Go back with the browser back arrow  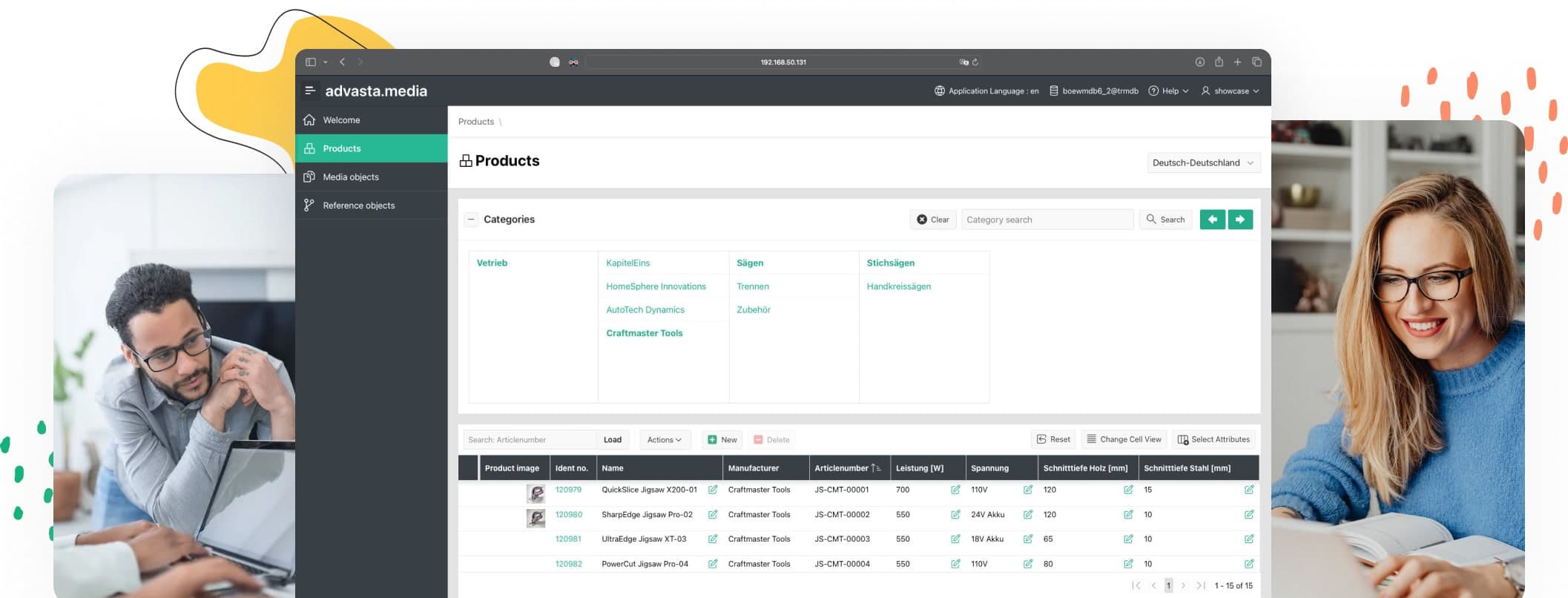[x=342, y=62]
